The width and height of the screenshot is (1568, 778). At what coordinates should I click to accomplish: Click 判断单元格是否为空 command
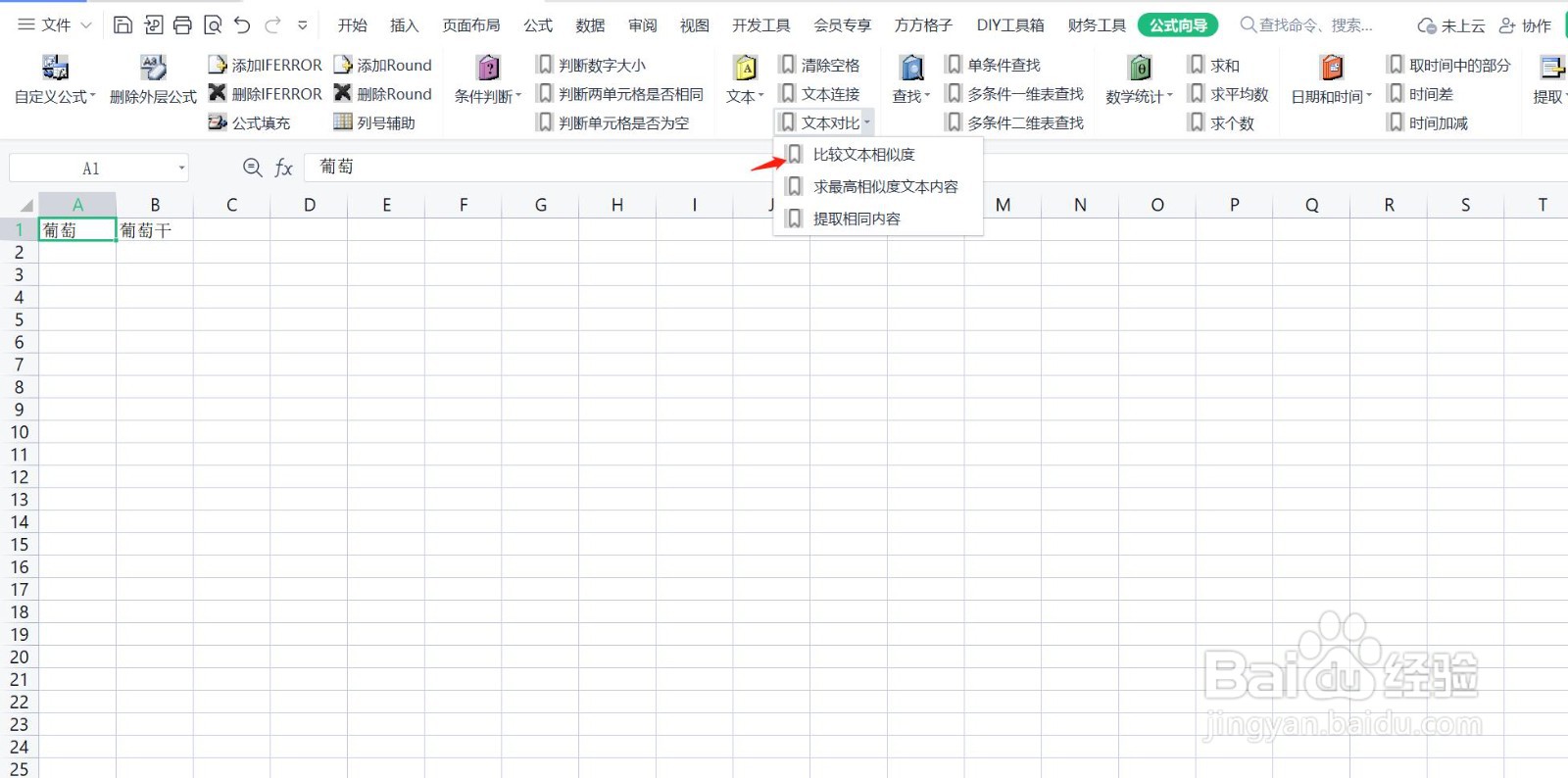[612, 122]
